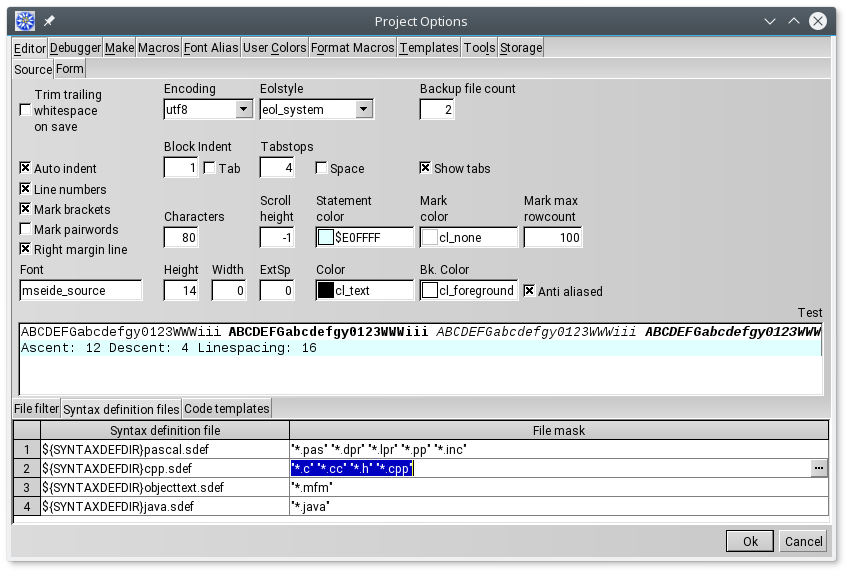This screenshot has height=574, width=849.
Task: Open the Font Alias tab
Action: pyautogui.click(x=211, y=48)
